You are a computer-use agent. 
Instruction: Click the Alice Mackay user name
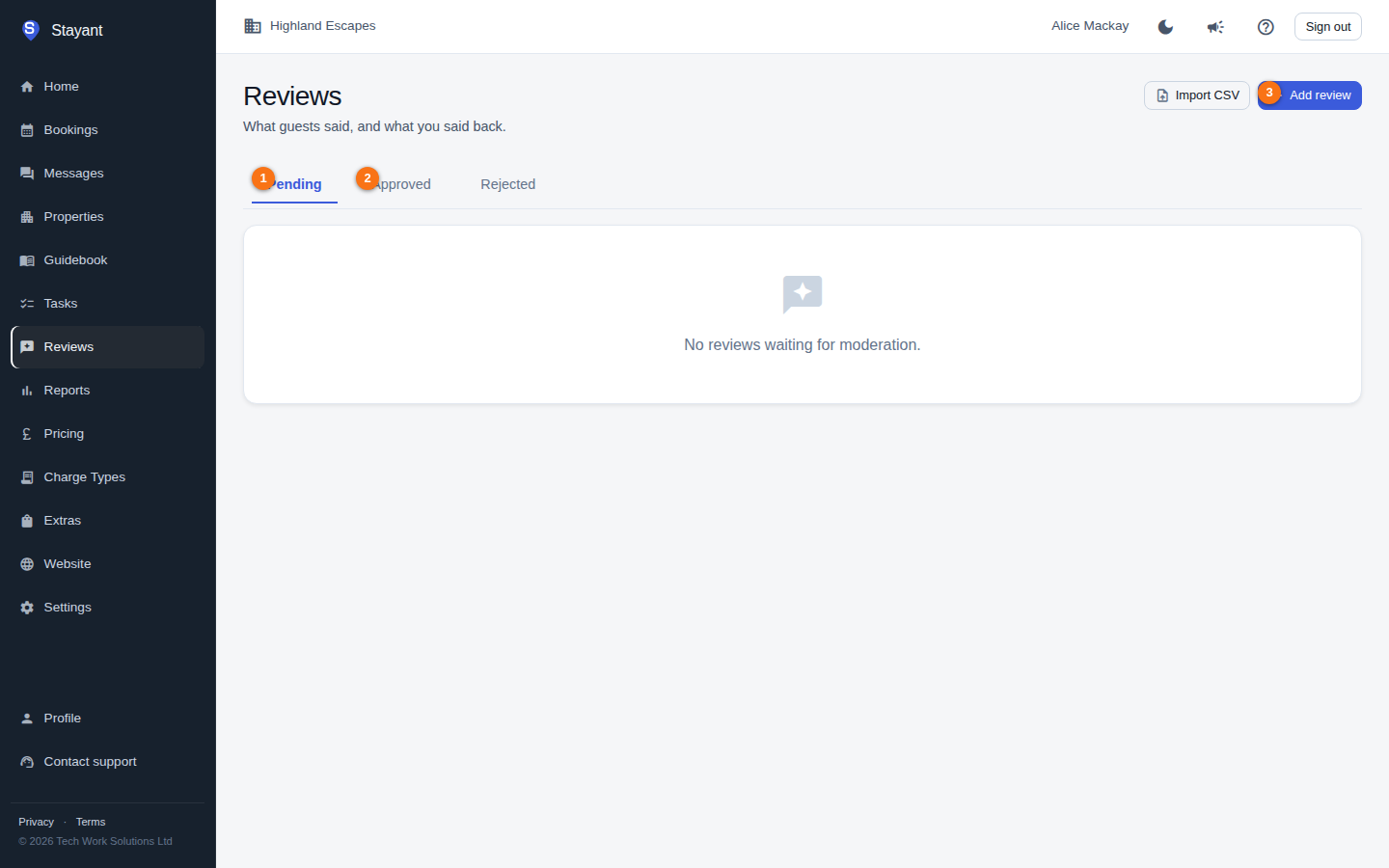(x=1090, y=26)
